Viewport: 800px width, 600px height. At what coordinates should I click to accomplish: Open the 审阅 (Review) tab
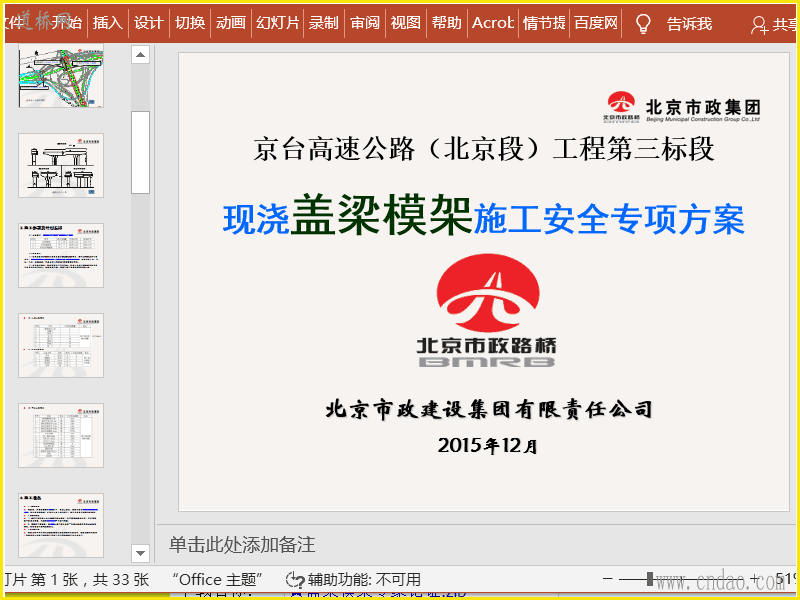(x=365, y=23)
